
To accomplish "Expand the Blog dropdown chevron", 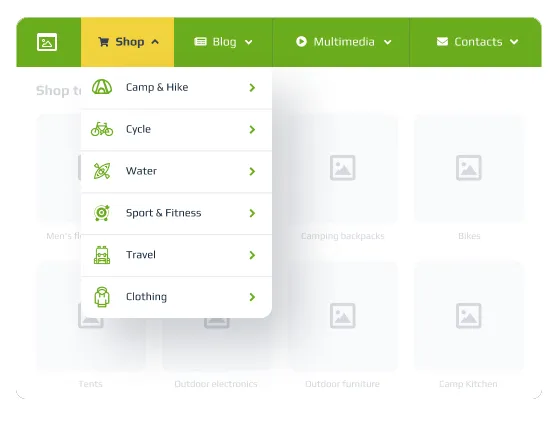I will tap(249, 42).
